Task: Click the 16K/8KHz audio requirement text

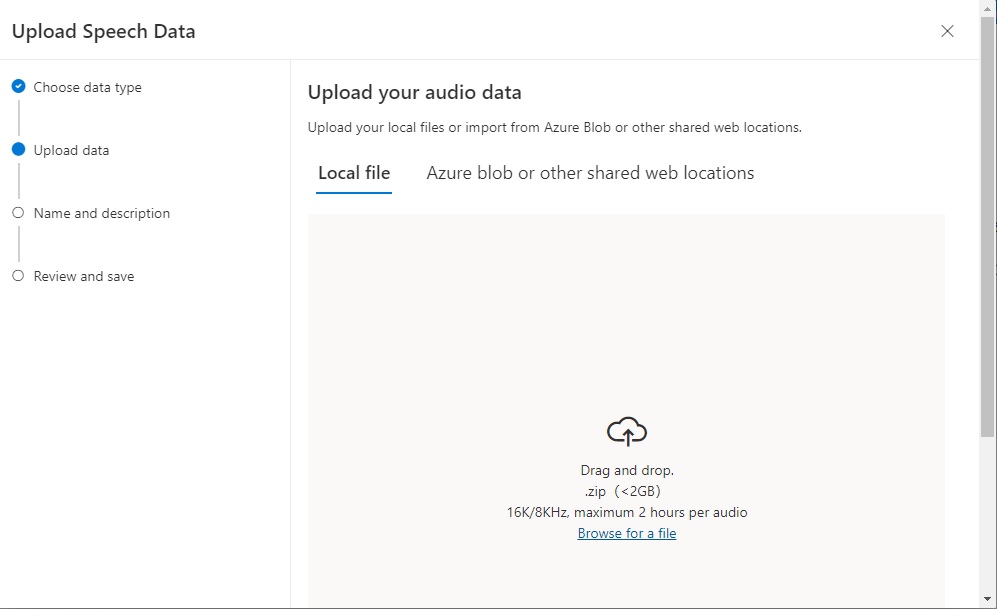Action: (x=627, y=512)
